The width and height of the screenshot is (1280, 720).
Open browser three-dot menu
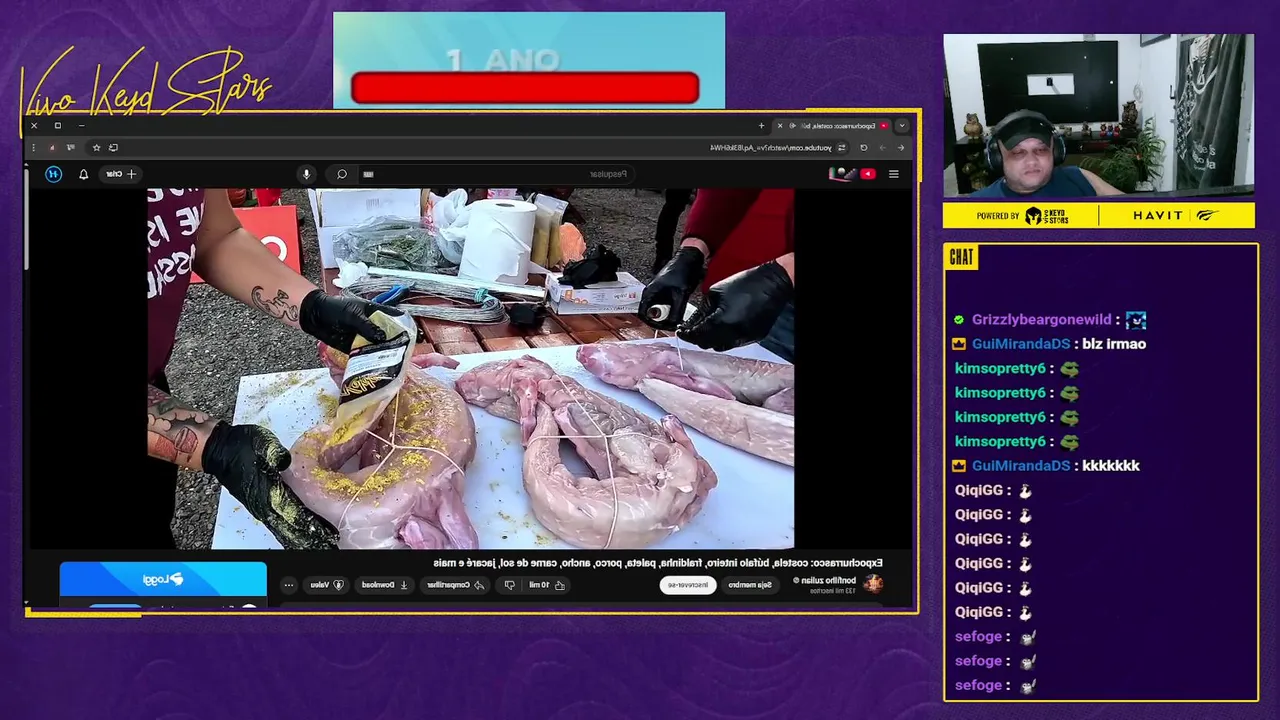coord(33,147)
